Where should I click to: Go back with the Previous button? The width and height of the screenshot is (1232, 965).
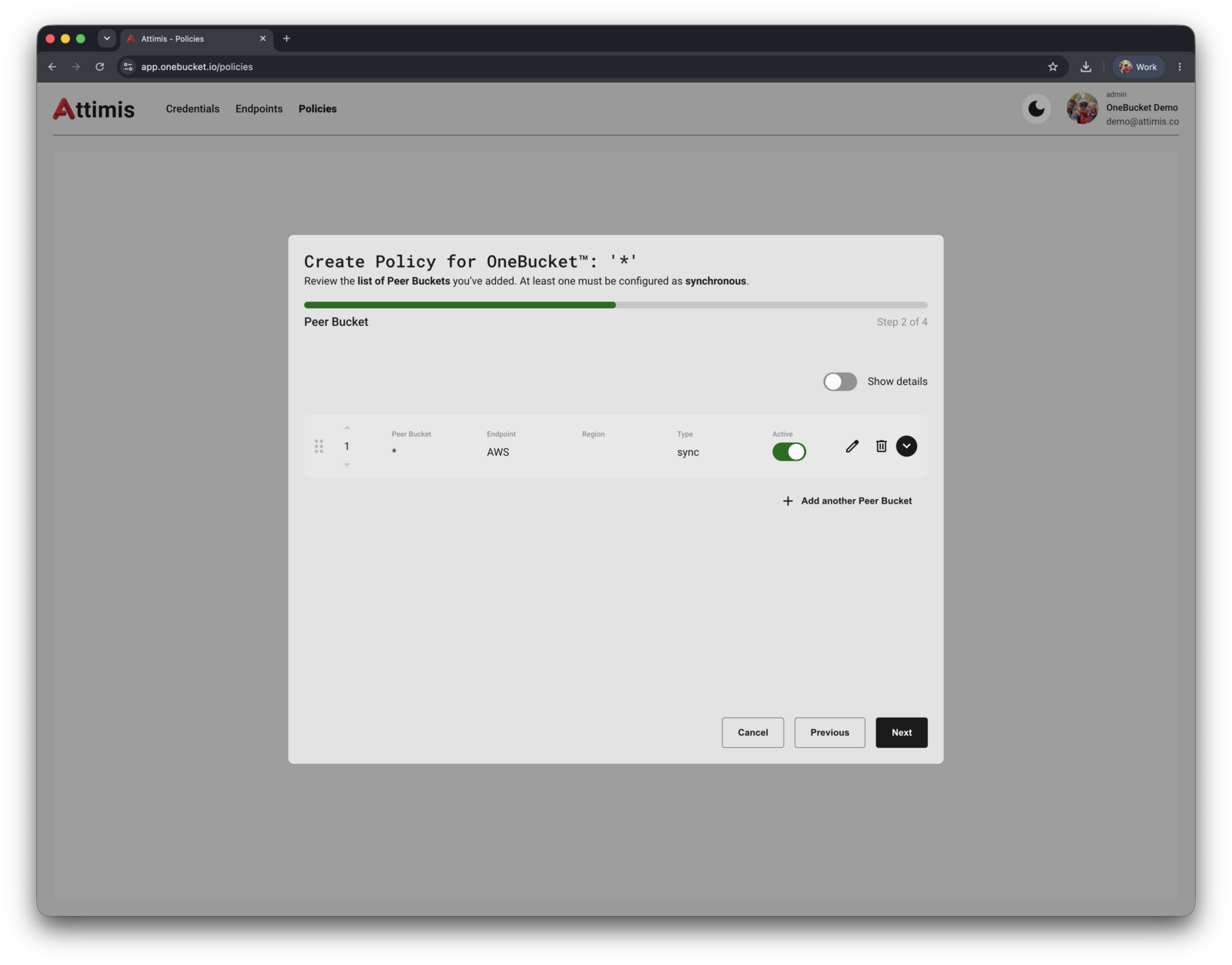(x=829, y=732)
